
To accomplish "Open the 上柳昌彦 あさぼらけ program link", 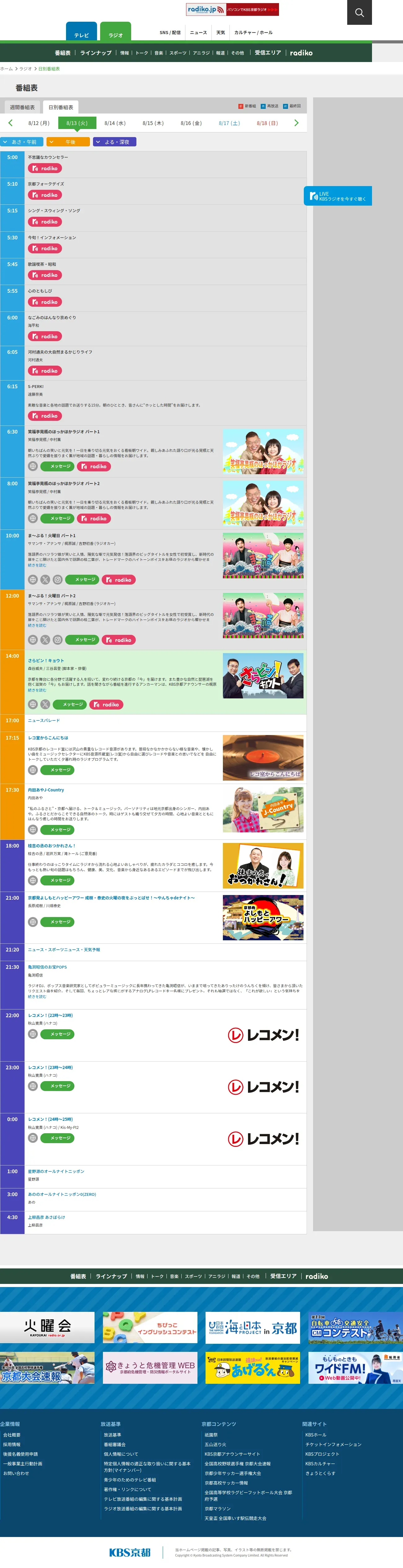I will click(46, 1217).
